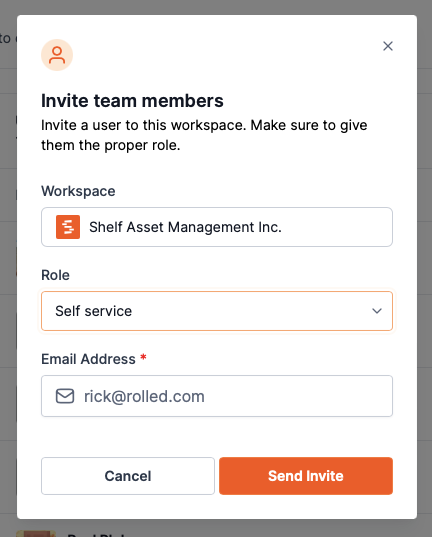Click the Invite team members heading

pyautogui.click(x=132, y=101)
